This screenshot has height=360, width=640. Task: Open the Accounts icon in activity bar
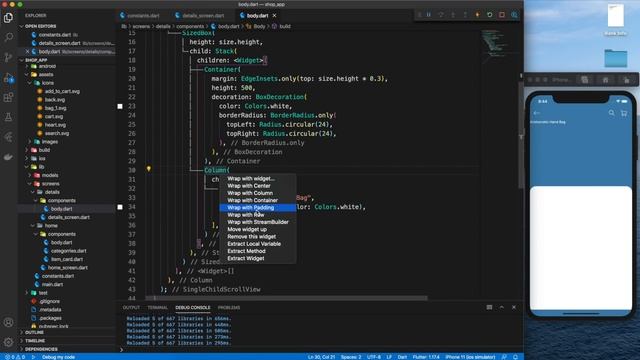[8, 322]
